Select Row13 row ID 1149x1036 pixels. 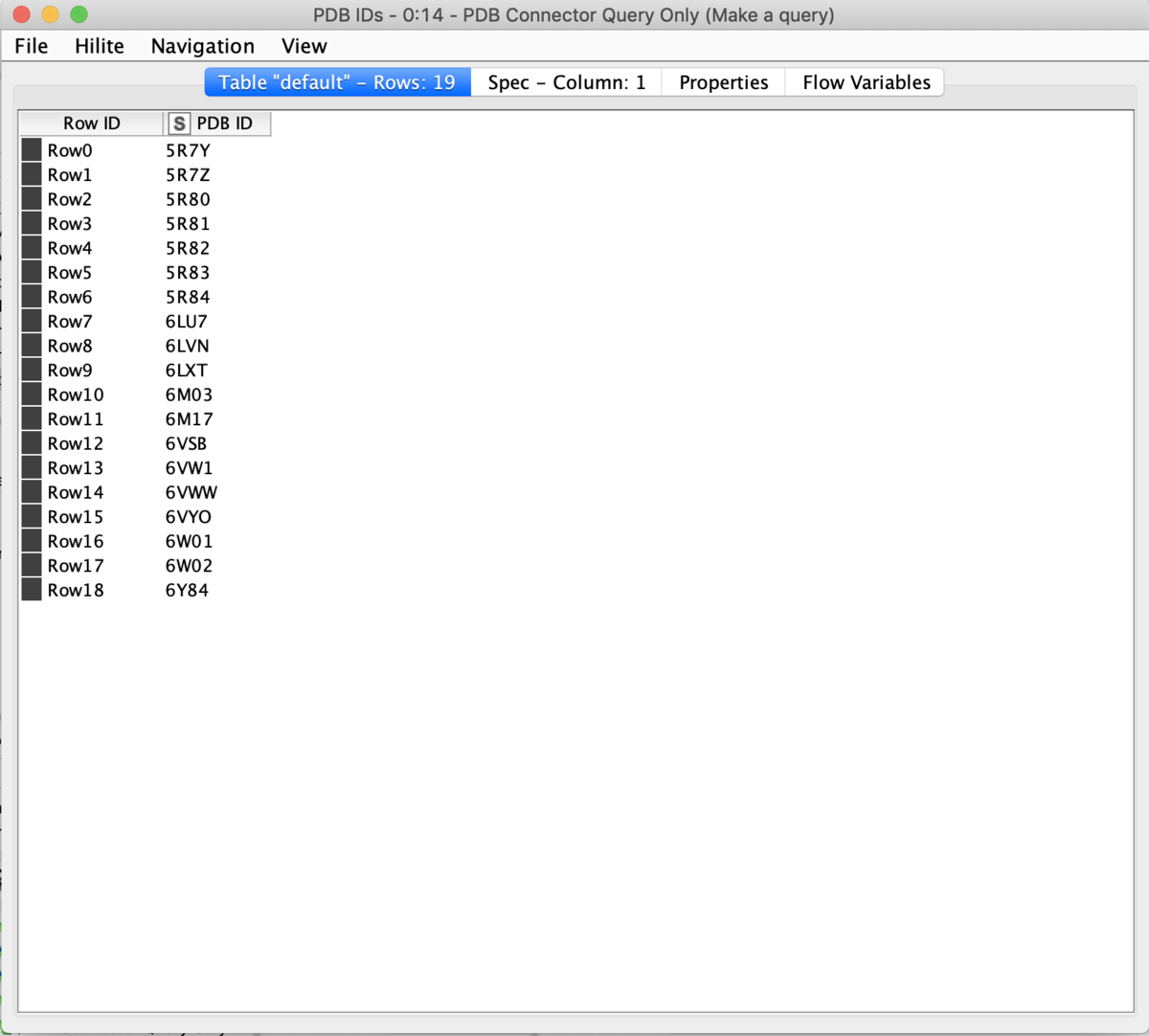76,468
